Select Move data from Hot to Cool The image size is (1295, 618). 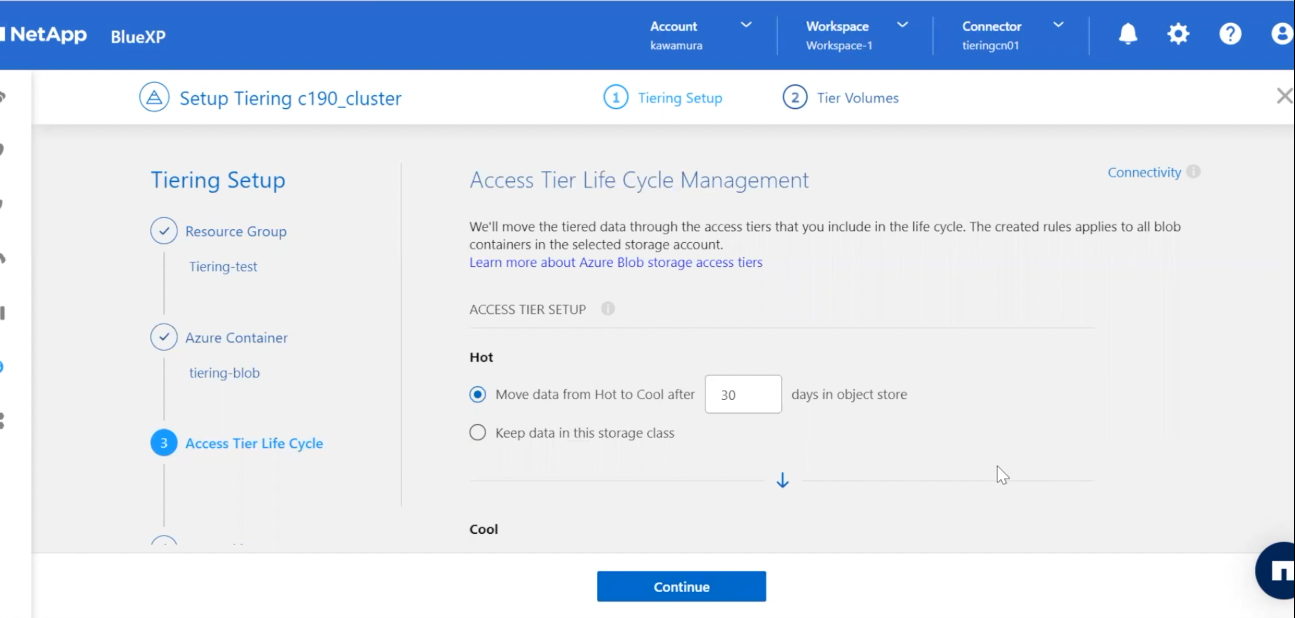click(477, 395)
